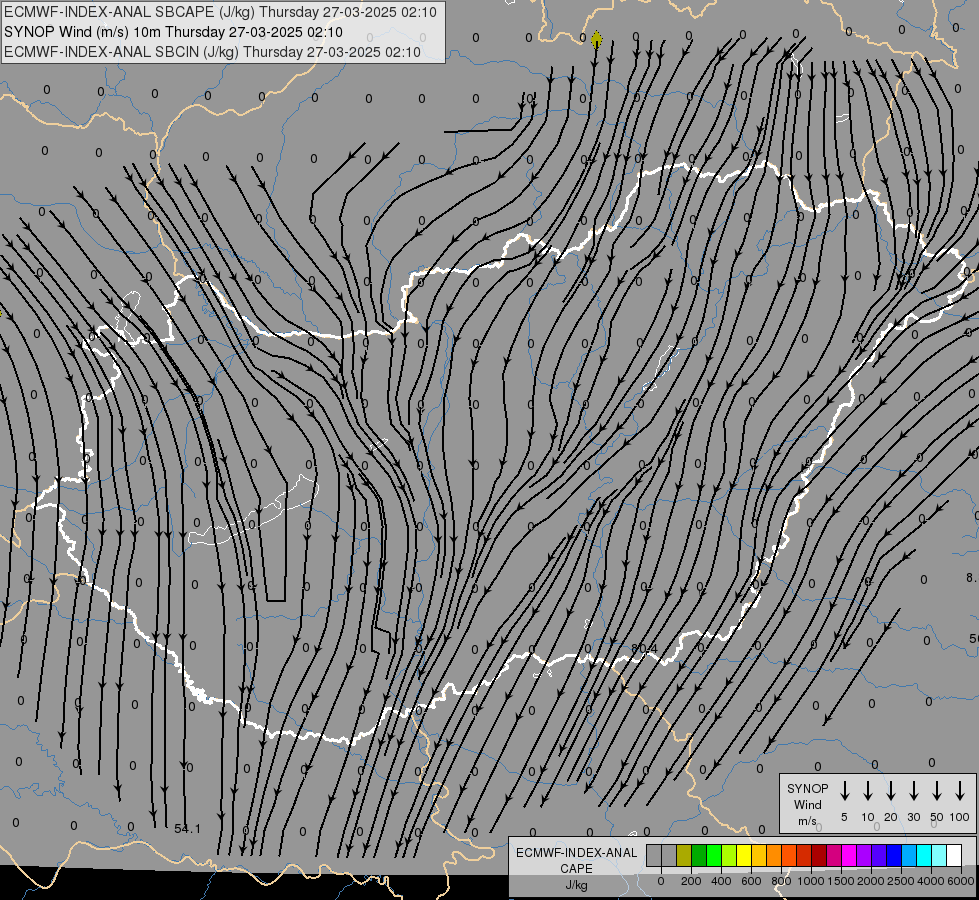This screenshot has height=900, width=979.
Task: Select the purple swatch left of 2000
Action: pos(863,855)
